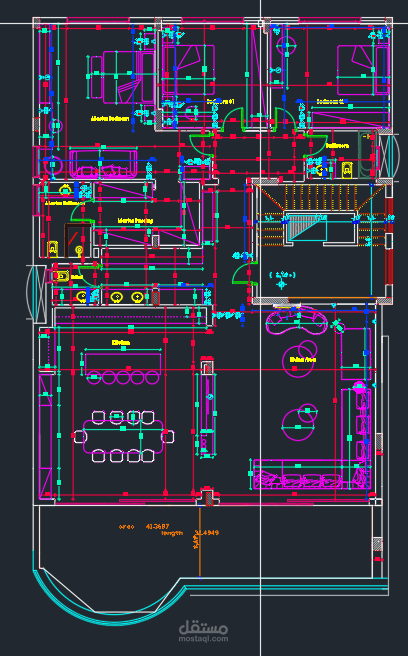Screen dimensions: 408x656
Task: Pick the orange 'area' annotation text
Action: click(x=126, y=527)
